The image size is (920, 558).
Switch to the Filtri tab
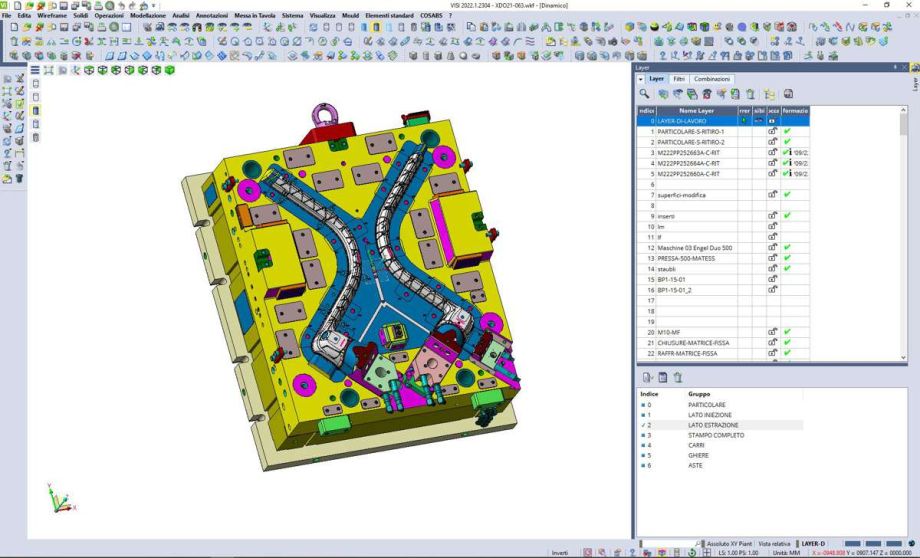(679, 79)
